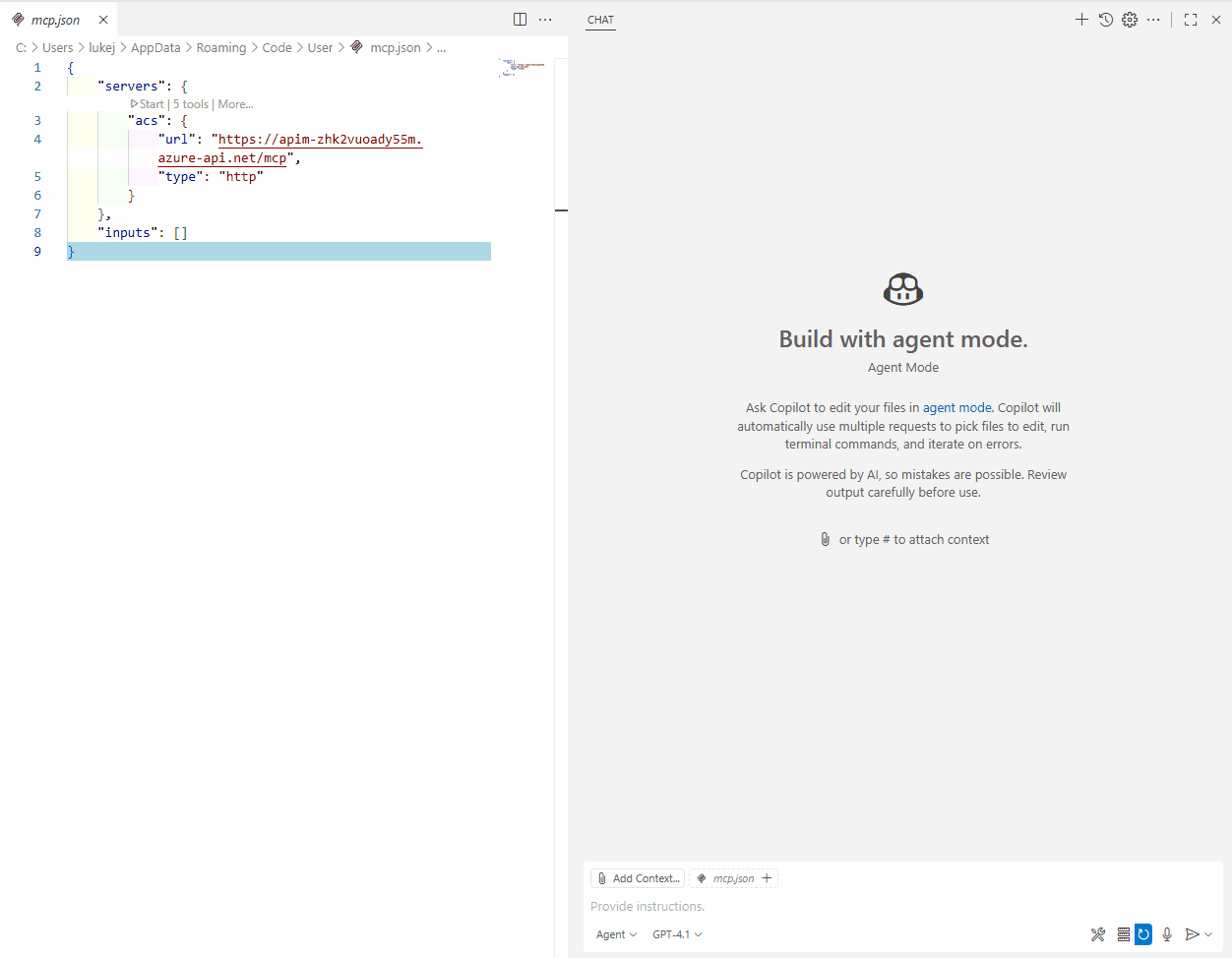Click the "acs" key on line 3

click(x=147, y=121)
